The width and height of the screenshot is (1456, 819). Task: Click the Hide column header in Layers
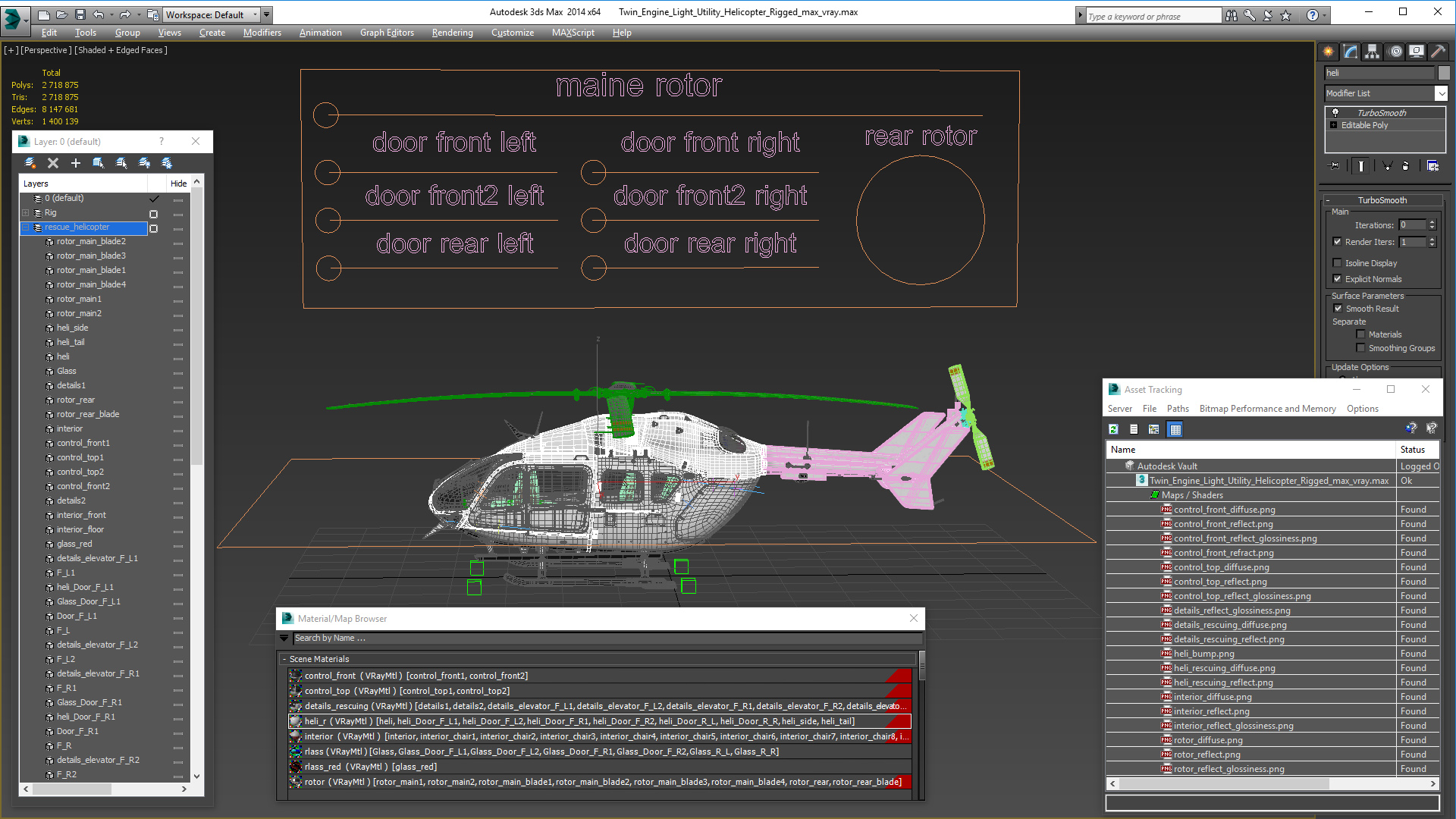[x=179, y=184]
